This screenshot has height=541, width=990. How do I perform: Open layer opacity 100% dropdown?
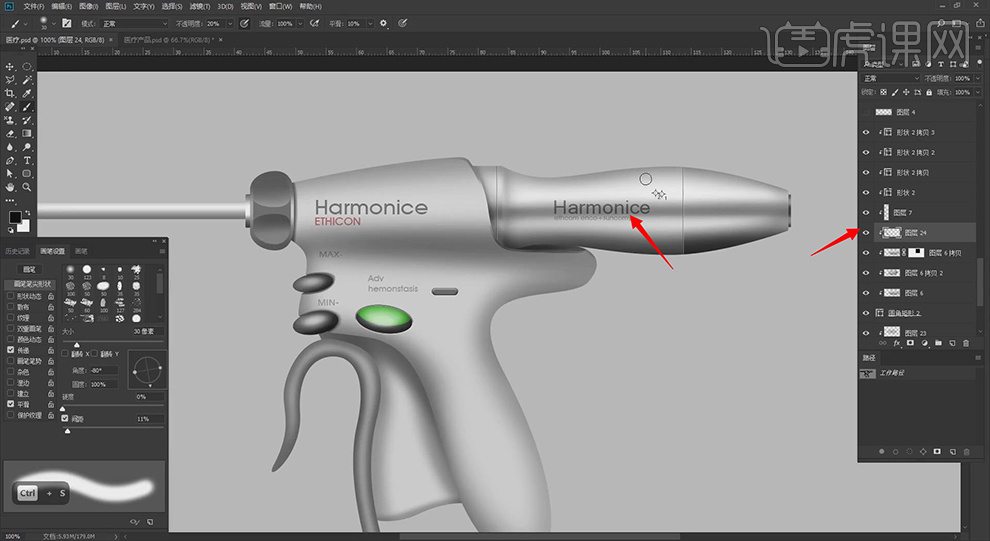point(978,78)
